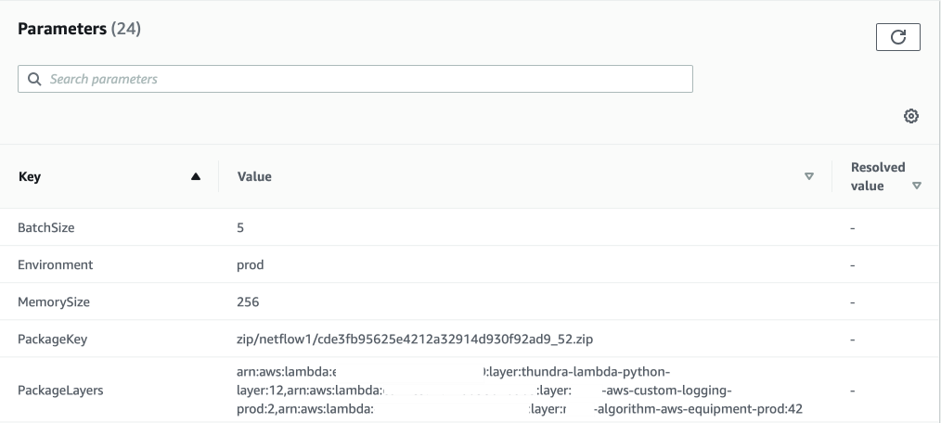Click the MemorySize value 256

[x=248, y=302]
